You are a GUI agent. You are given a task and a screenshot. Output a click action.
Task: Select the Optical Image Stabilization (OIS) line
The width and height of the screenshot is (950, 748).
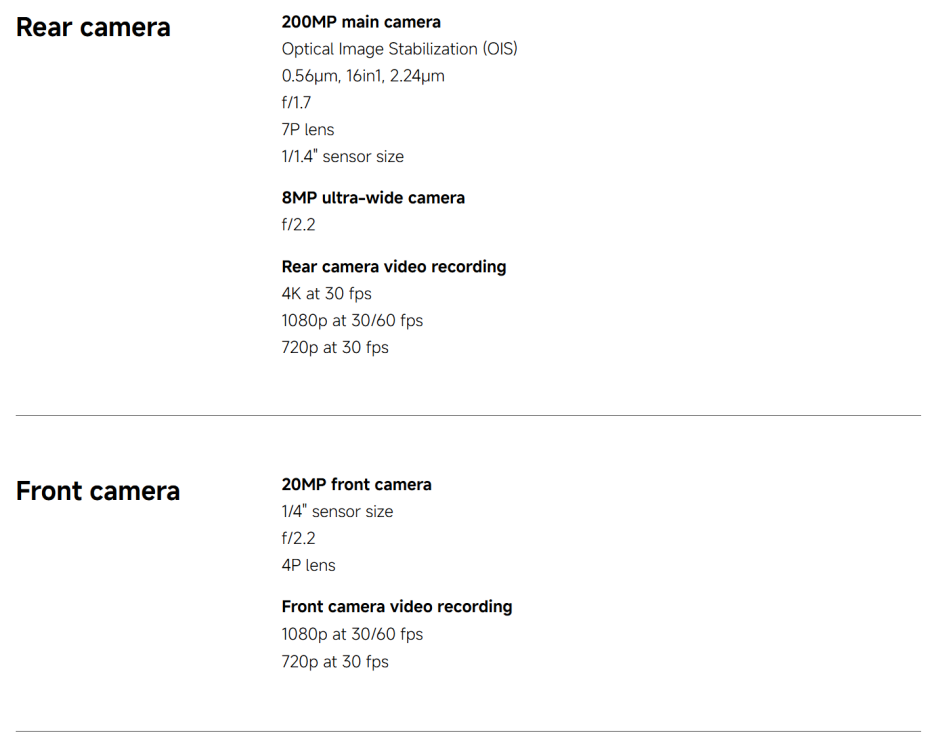[x=399, y=49]
